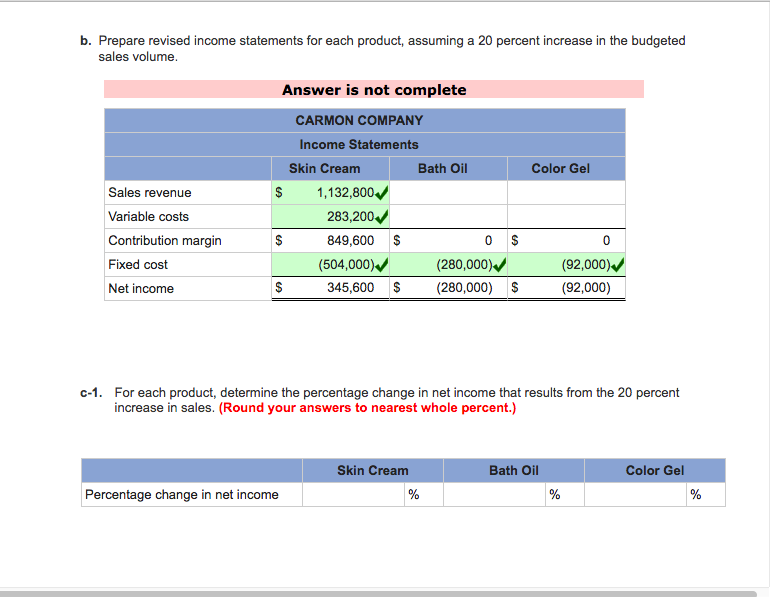770x597 pixels.
Task: Click Color Gel Variable costs input cell
Action: point(566,217)
